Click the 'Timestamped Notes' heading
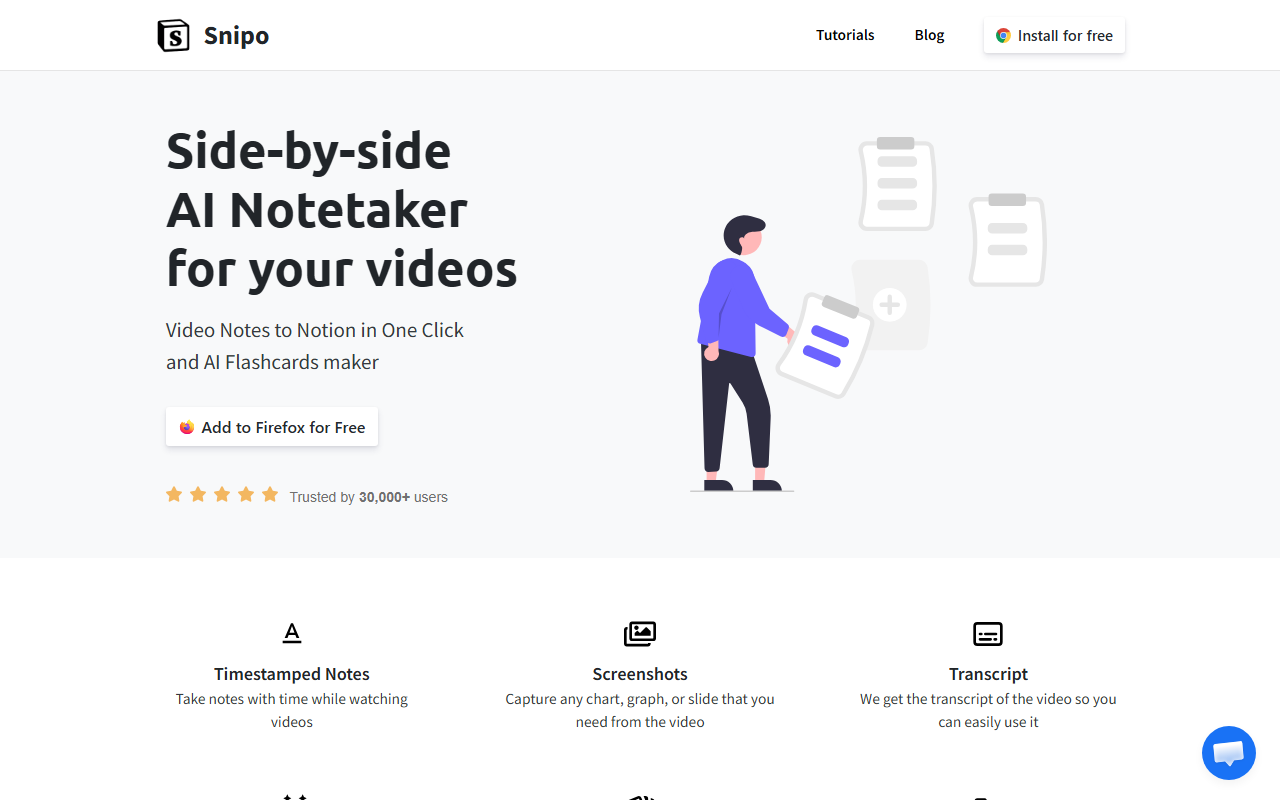The height and width of the screenshot is (800, 1280). click(x=292, y=674)
